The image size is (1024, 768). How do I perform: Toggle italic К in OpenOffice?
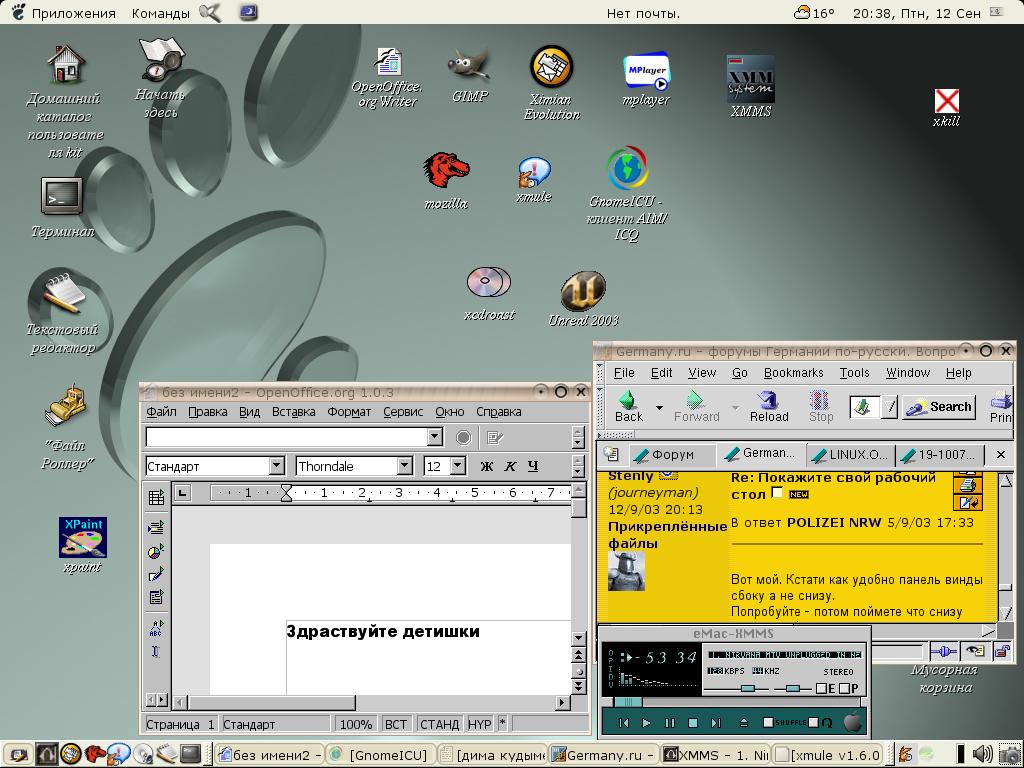(510, 466)
